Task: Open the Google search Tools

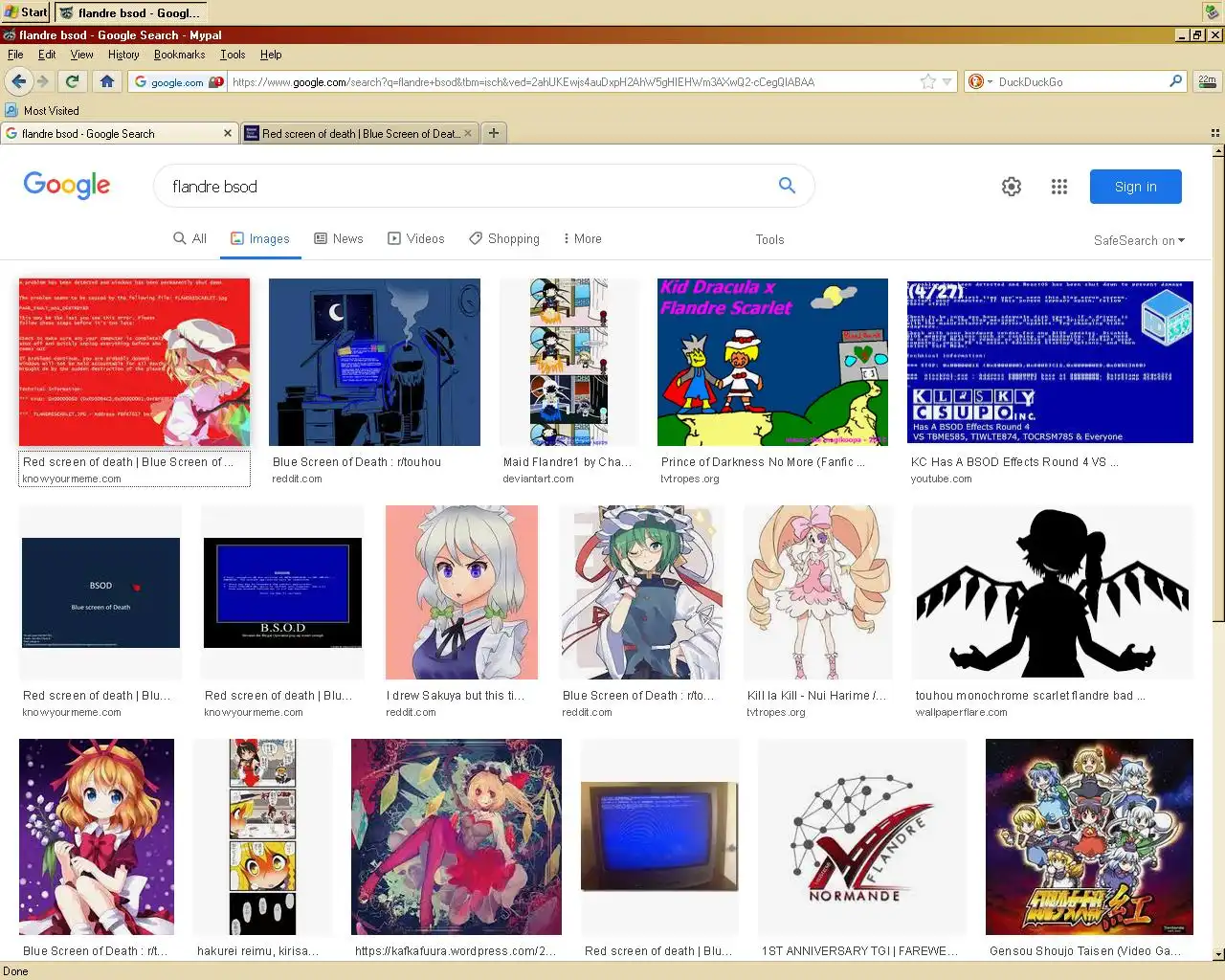Action: [769, 239]
